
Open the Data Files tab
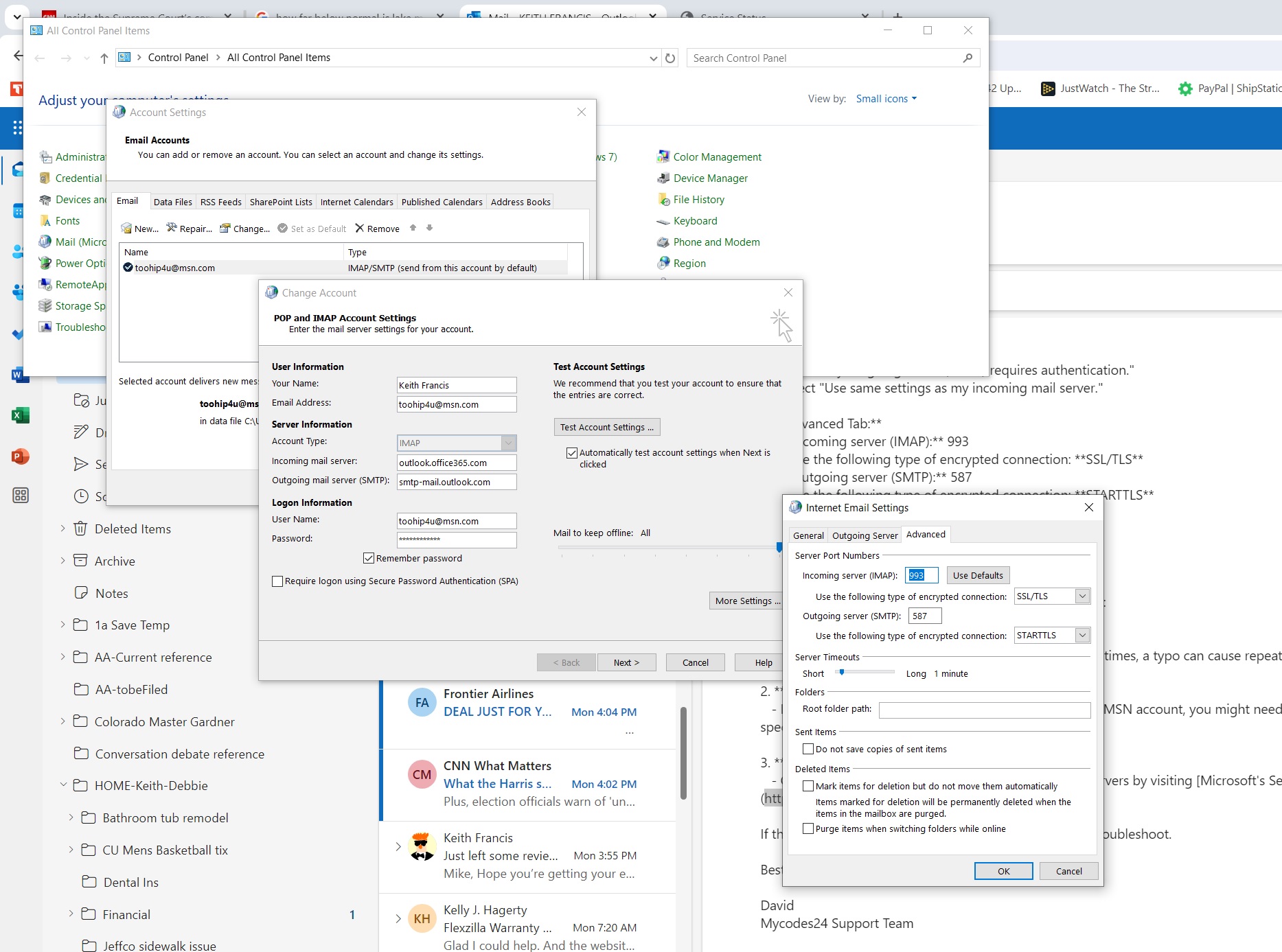click(173, 202)
